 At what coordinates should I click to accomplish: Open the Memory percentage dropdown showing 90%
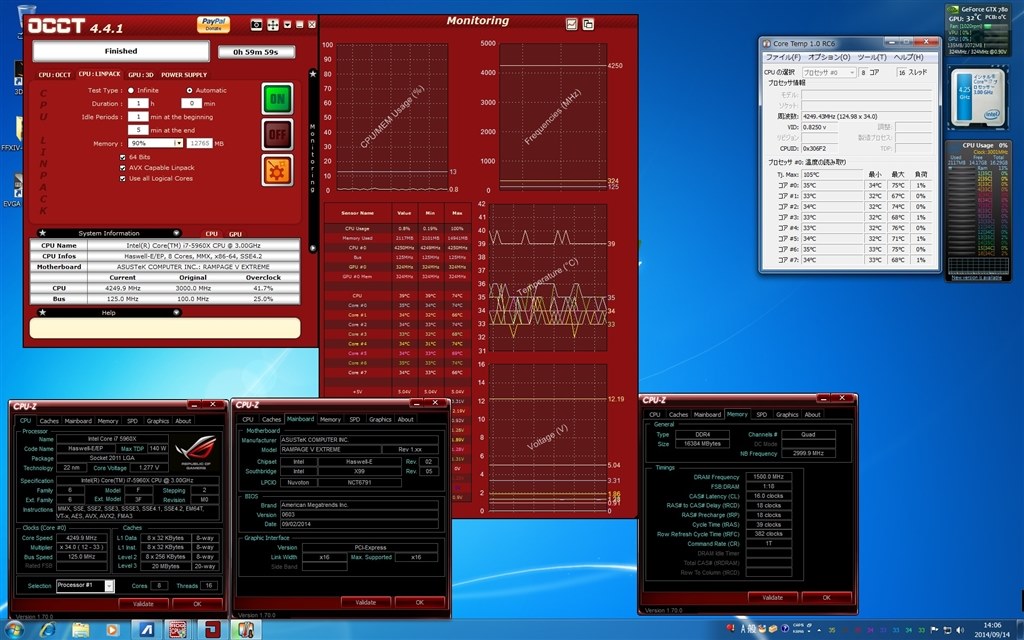tap(179, 143)
